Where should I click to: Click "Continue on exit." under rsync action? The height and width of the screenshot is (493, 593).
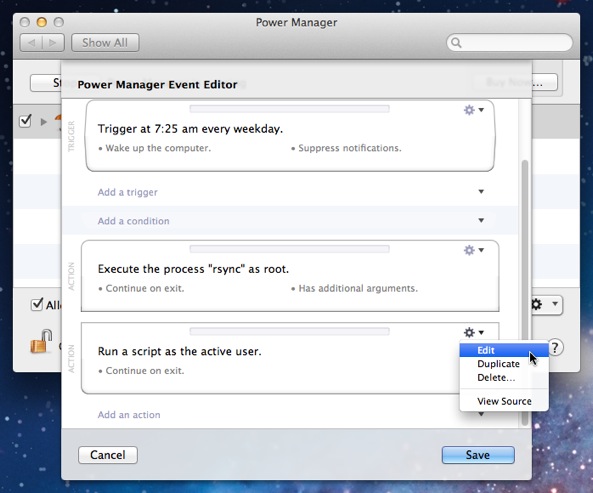click(x=145, y=288)
